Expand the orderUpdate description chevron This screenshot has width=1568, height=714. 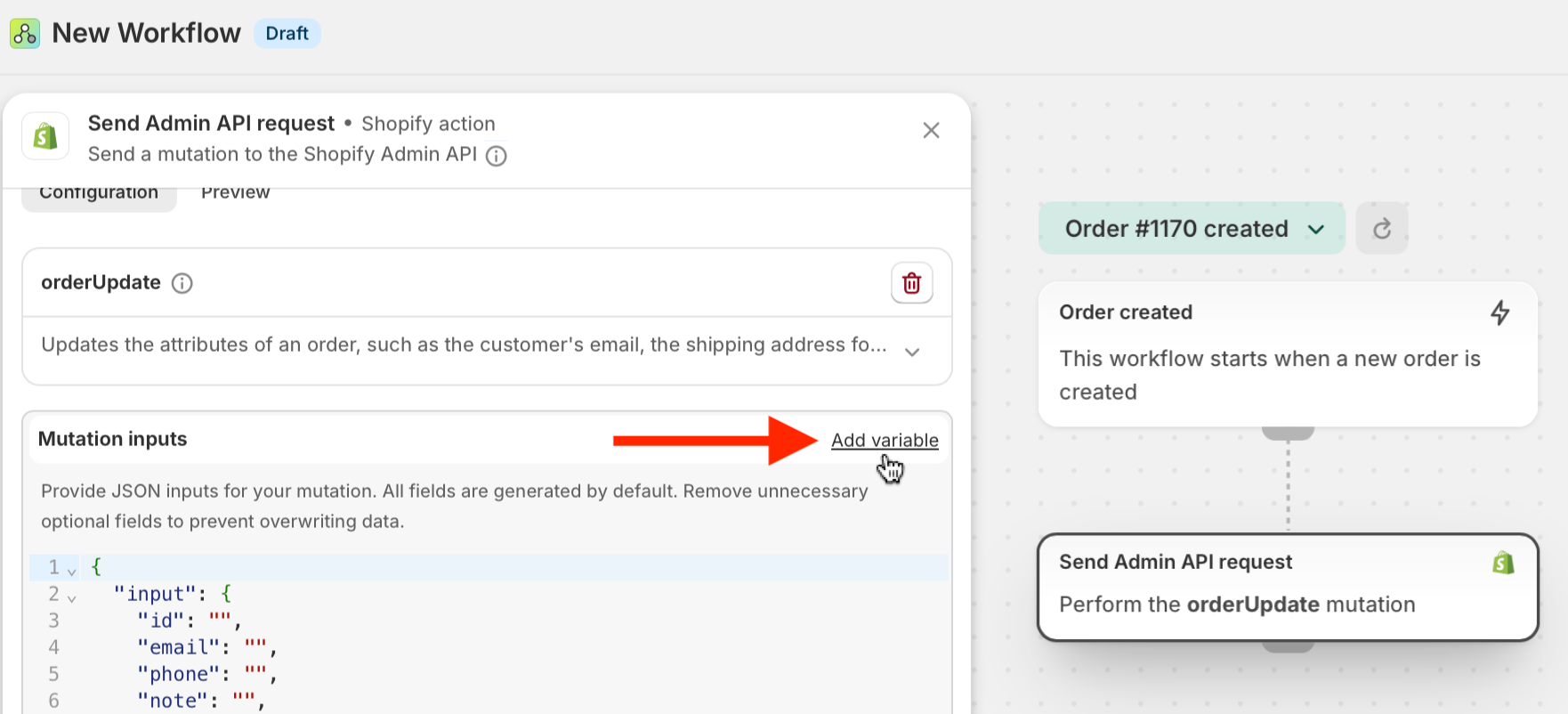click(912, 352)
